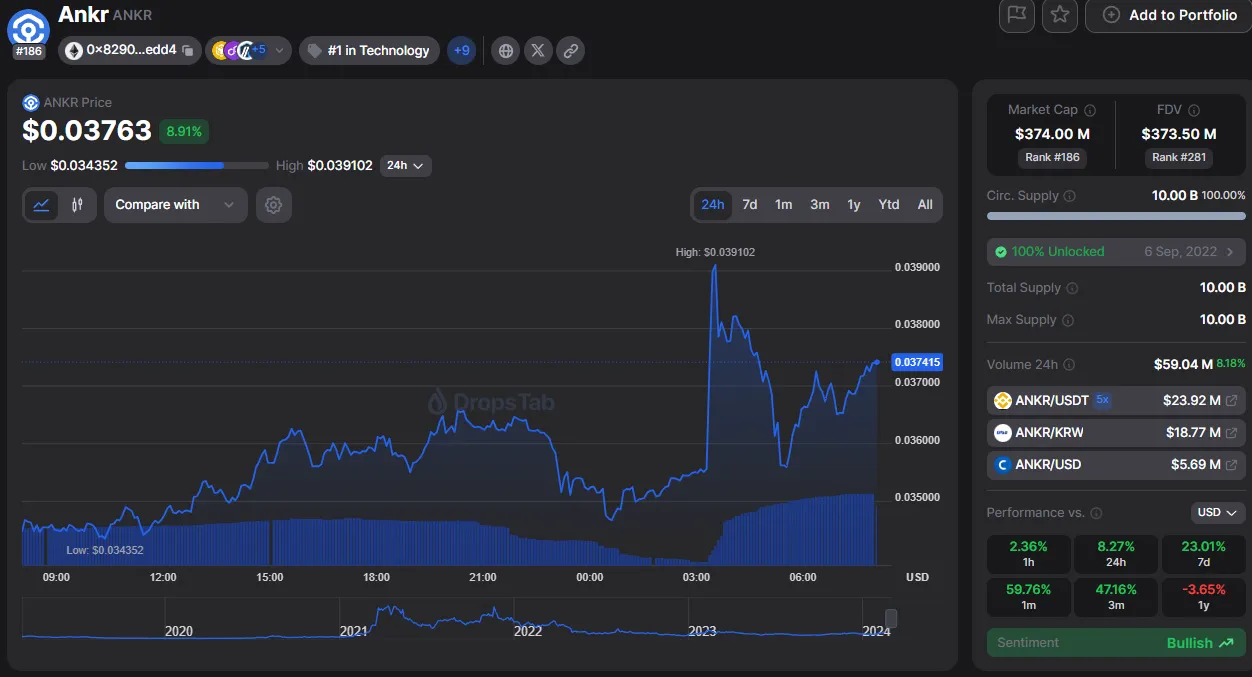Viewport: 1252px width, 677px height.
Task: Open ANKR/USD external link icon
Action: pos(1231,465)
